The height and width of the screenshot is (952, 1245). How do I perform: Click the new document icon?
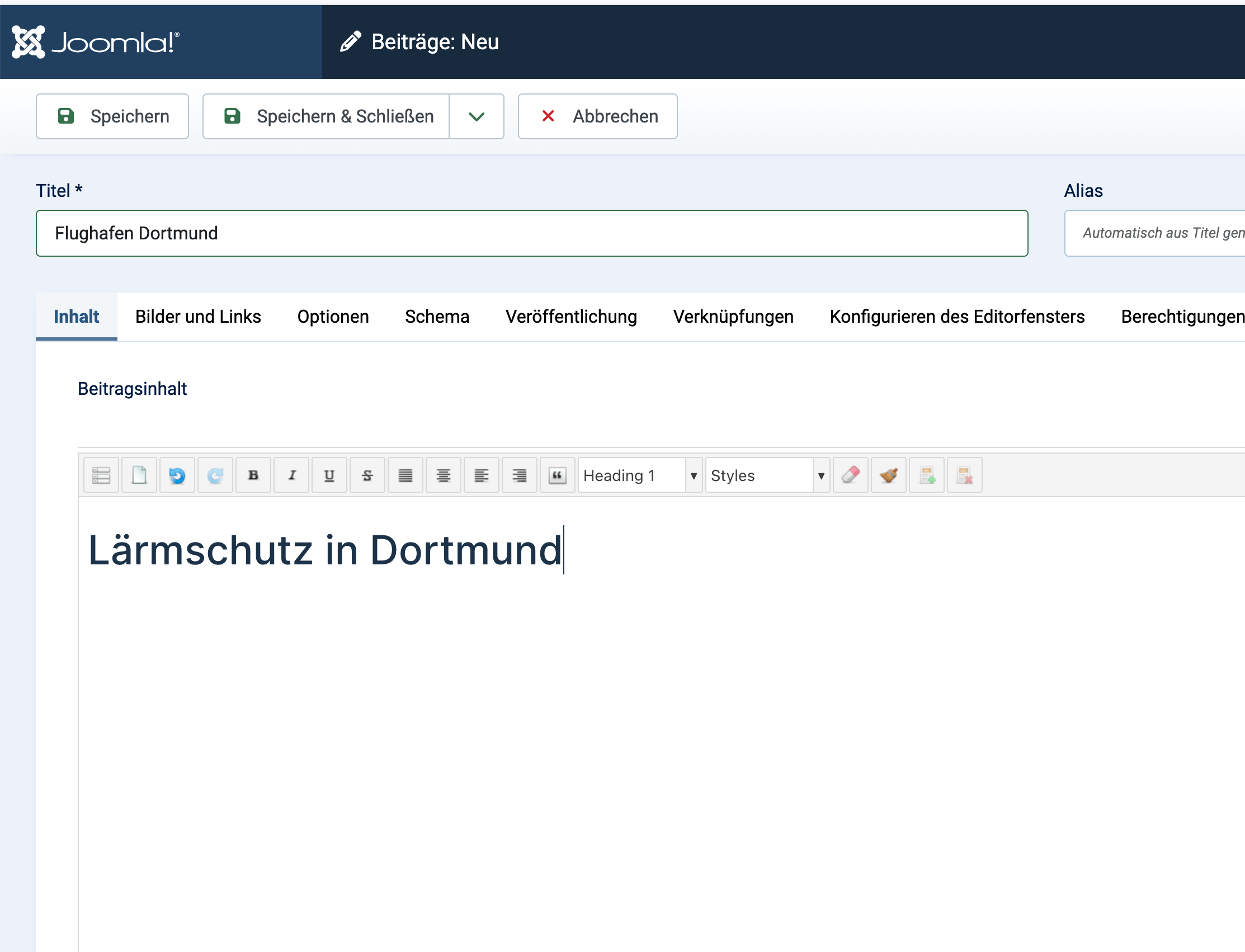tap(139, 475)
